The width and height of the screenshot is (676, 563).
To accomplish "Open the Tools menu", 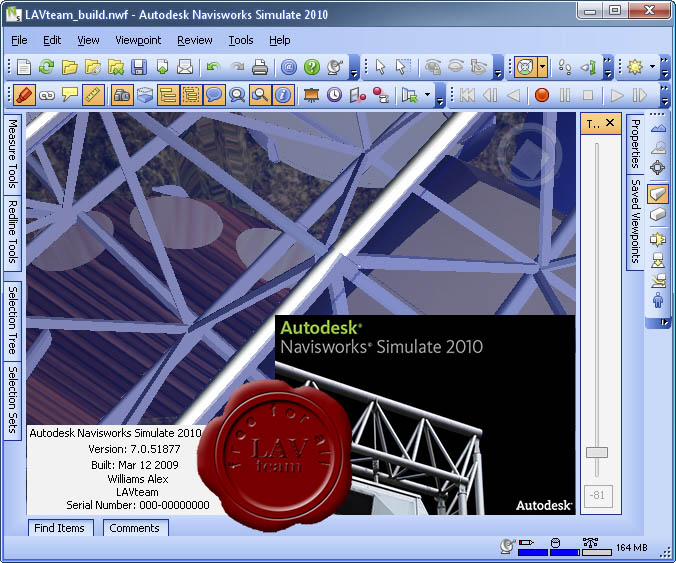I will (x=241, y=40).
